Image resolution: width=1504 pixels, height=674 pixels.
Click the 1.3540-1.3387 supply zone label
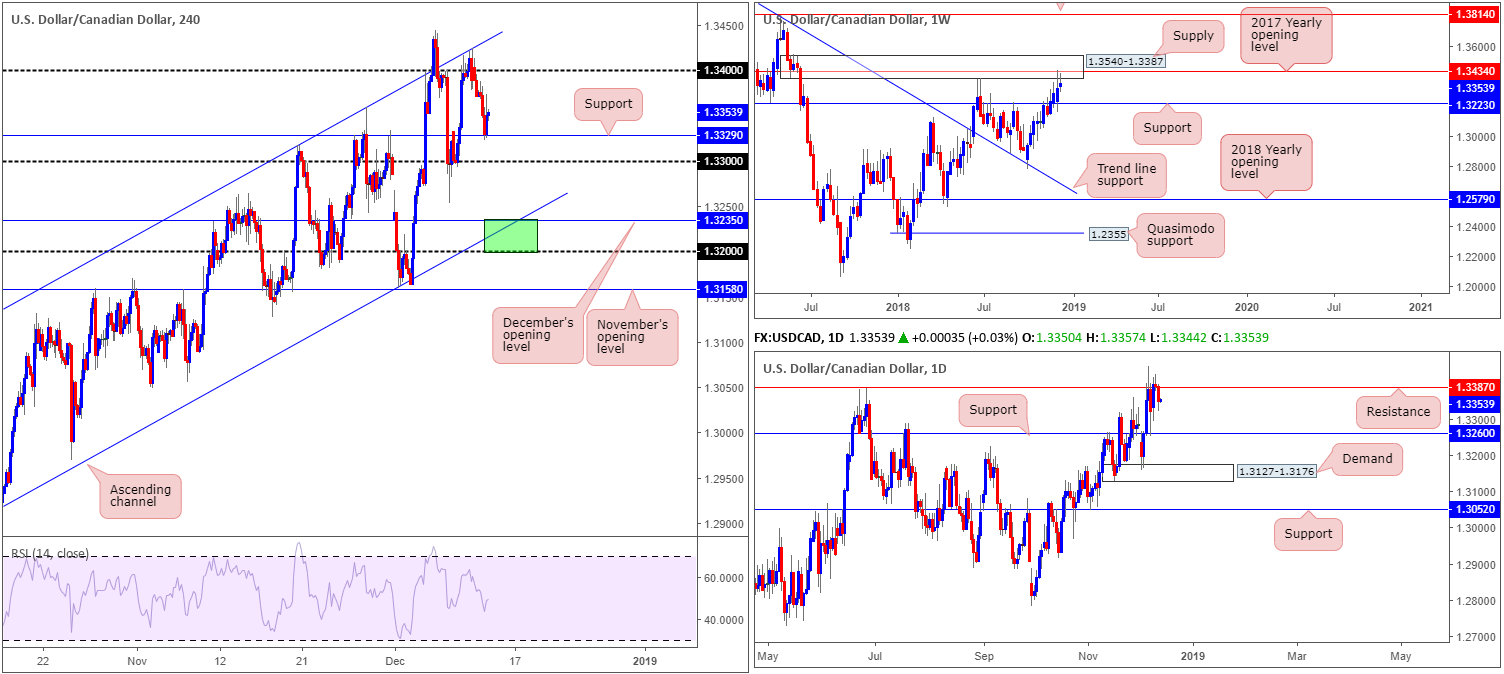coord(1125,62)
